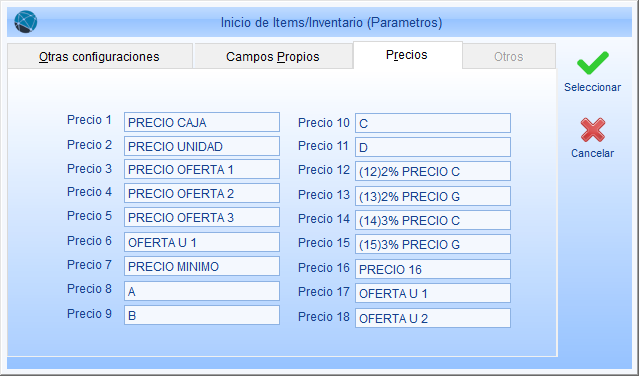
Task: Click the Precio 7 PRECIO MINIMO field
Action: point(202,266)
